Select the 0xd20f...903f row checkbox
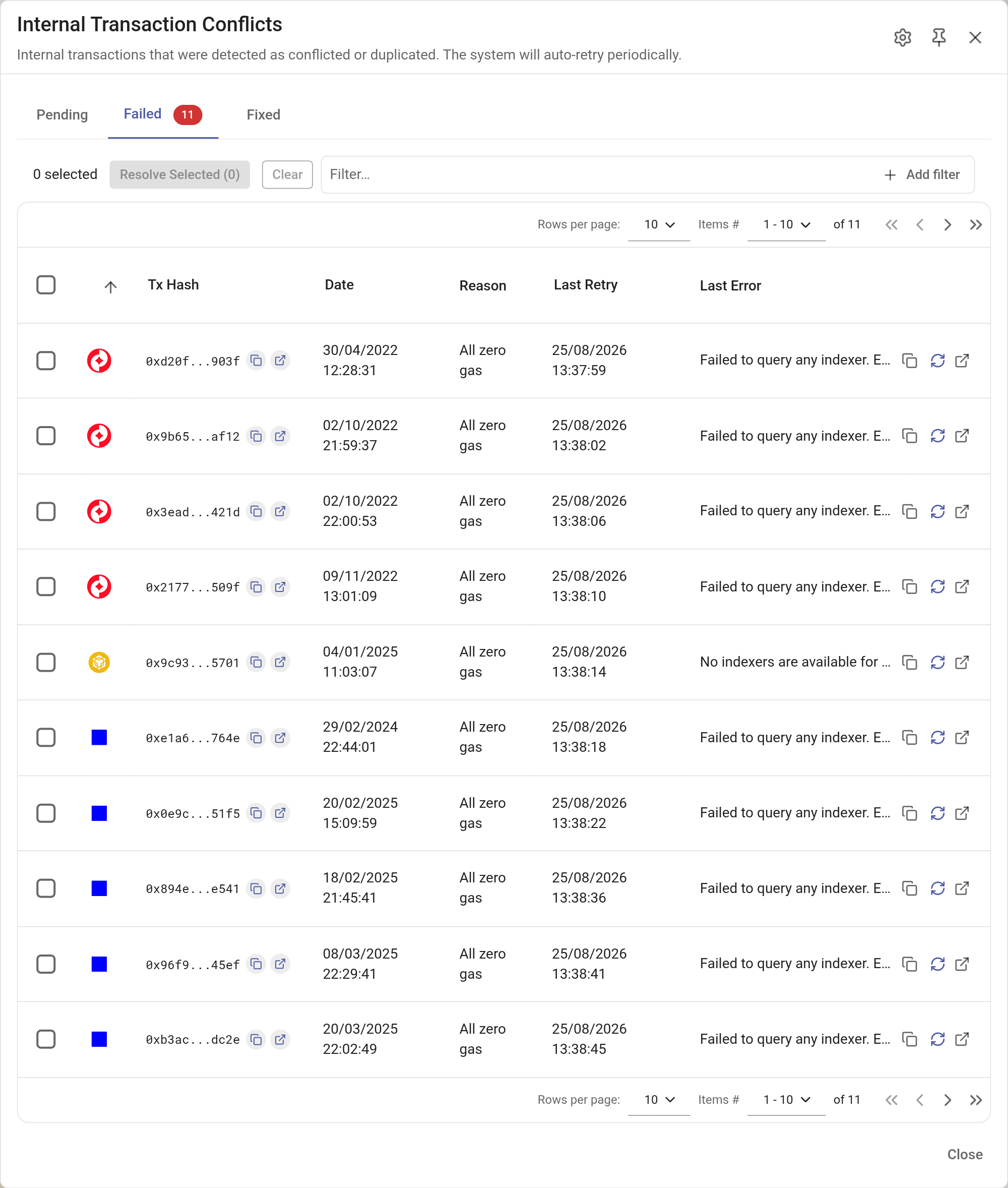Viewport: 1008px width, 1188px height. [46, 361]
